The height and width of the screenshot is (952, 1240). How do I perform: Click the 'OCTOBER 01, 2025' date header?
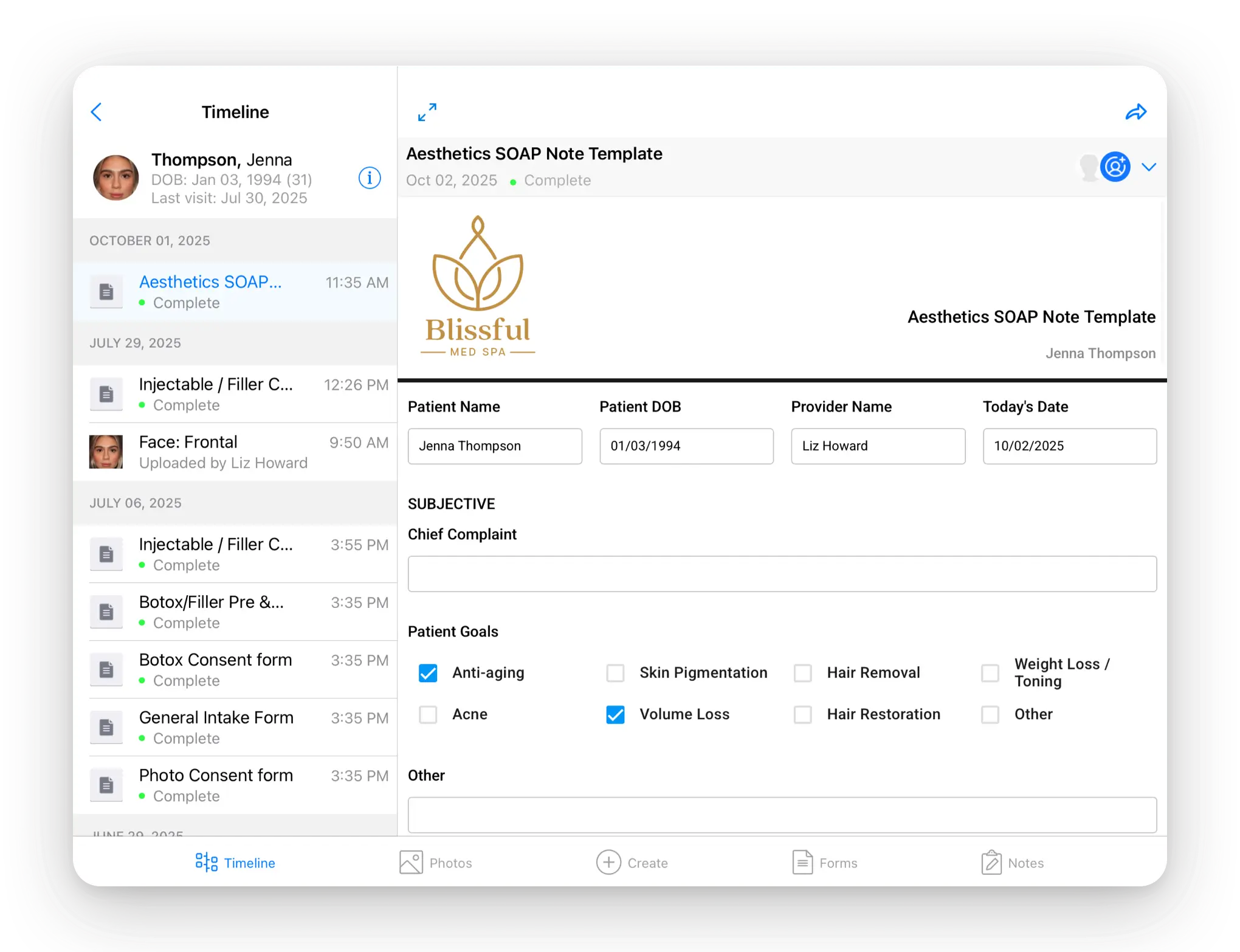[150, 241]
